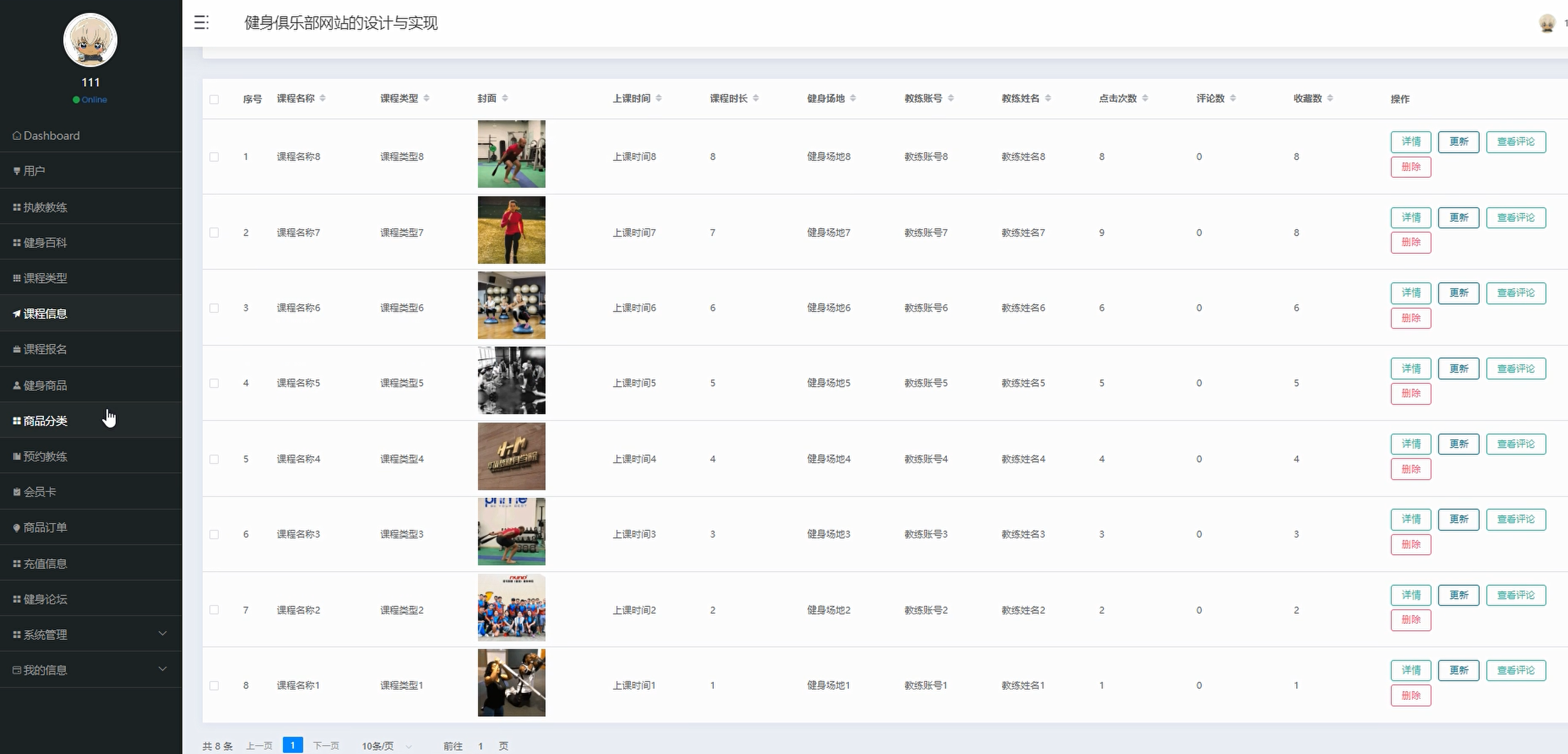Open cover thumbnail for 课程名称2
The height and width of the screenshot is (754, 1568).
(511, 608)
